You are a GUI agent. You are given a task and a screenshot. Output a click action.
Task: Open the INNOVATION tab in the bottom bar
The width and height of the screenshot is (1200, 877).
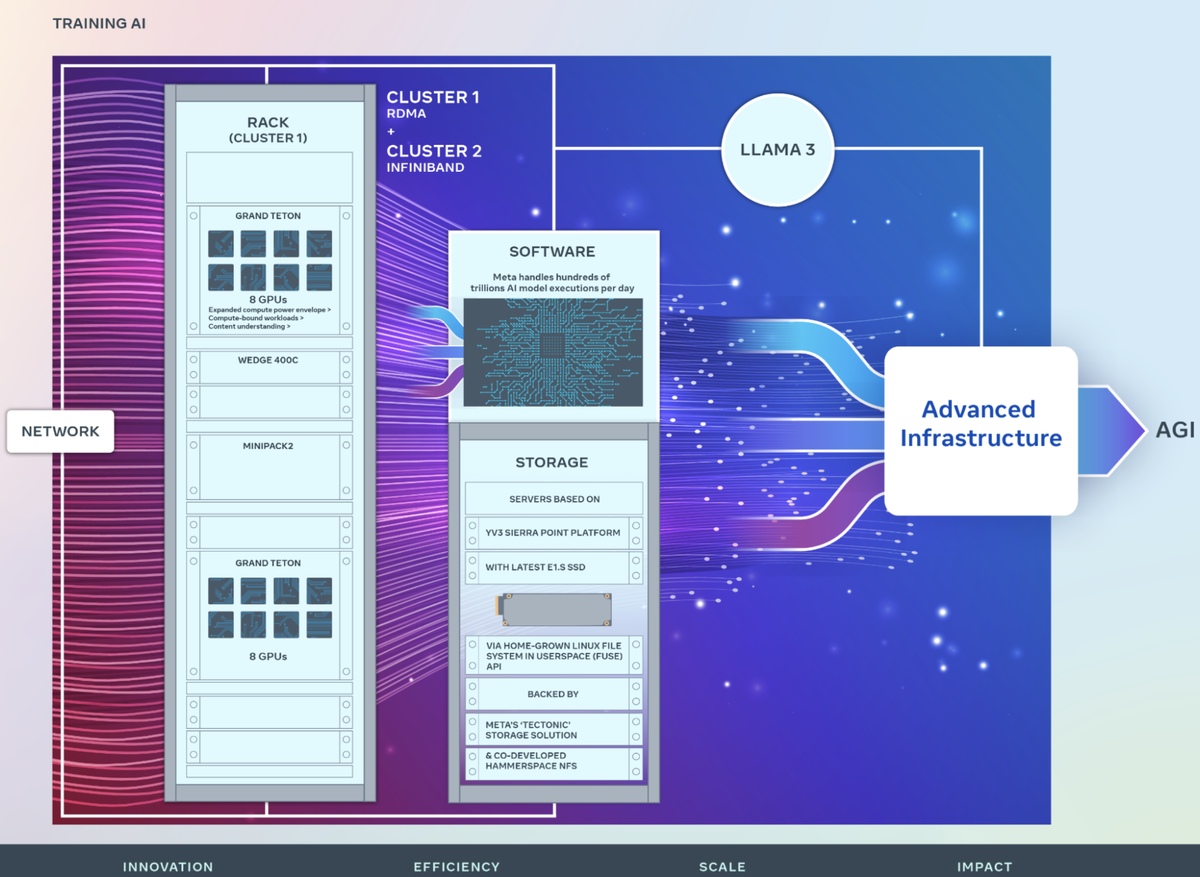coord(168,866)
